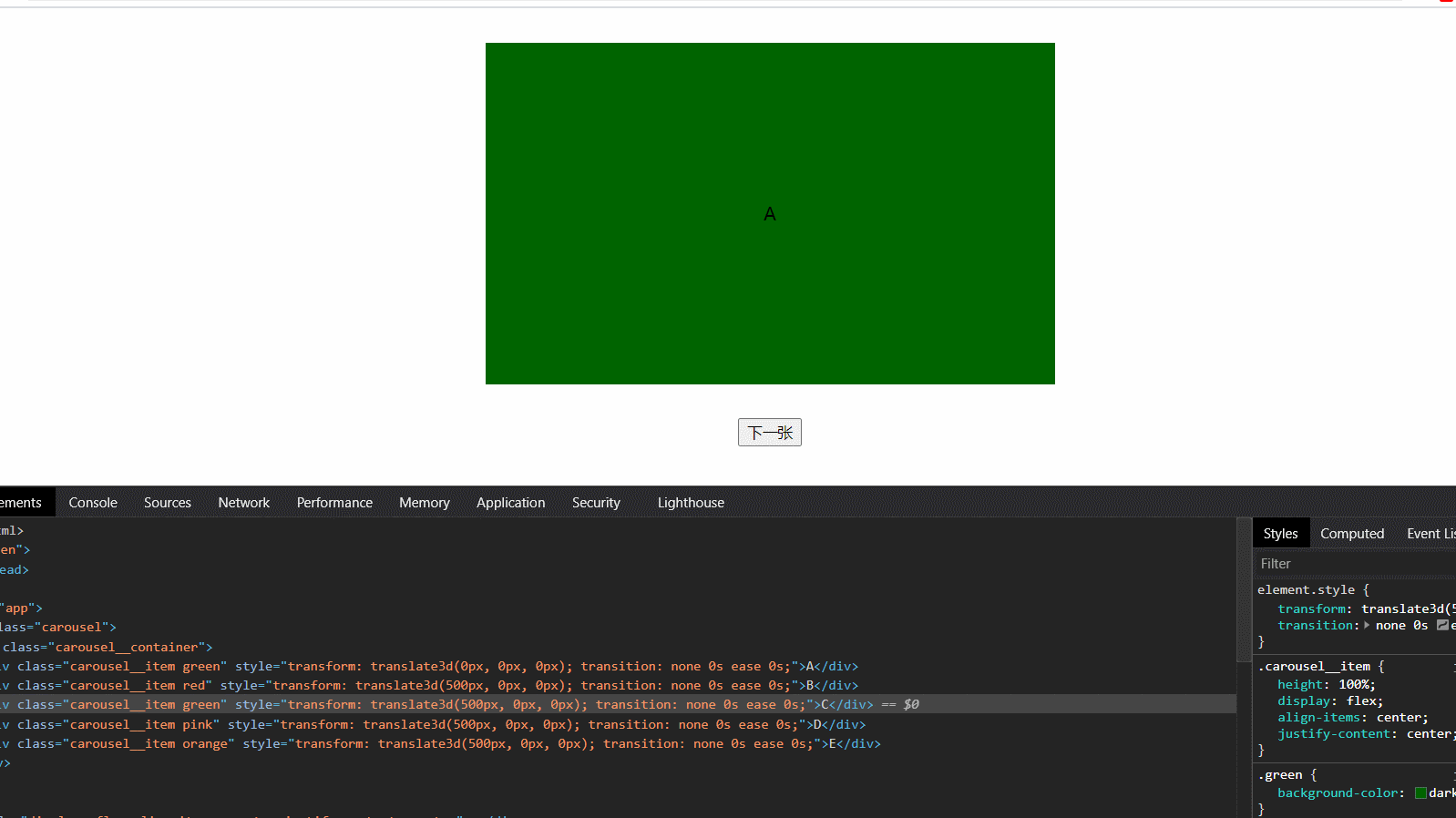The width and height of the screenshot is (1456, 818).
Task: Switch to the Computed styles tab
Action: [x=1352, y=534]
